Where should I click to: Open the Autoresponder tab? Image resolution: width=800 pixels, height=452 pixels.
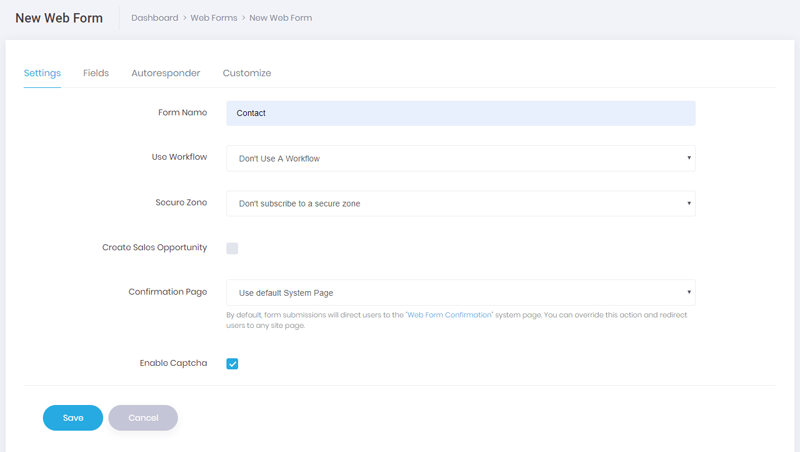pyautogui.click(x=166, y=73)
